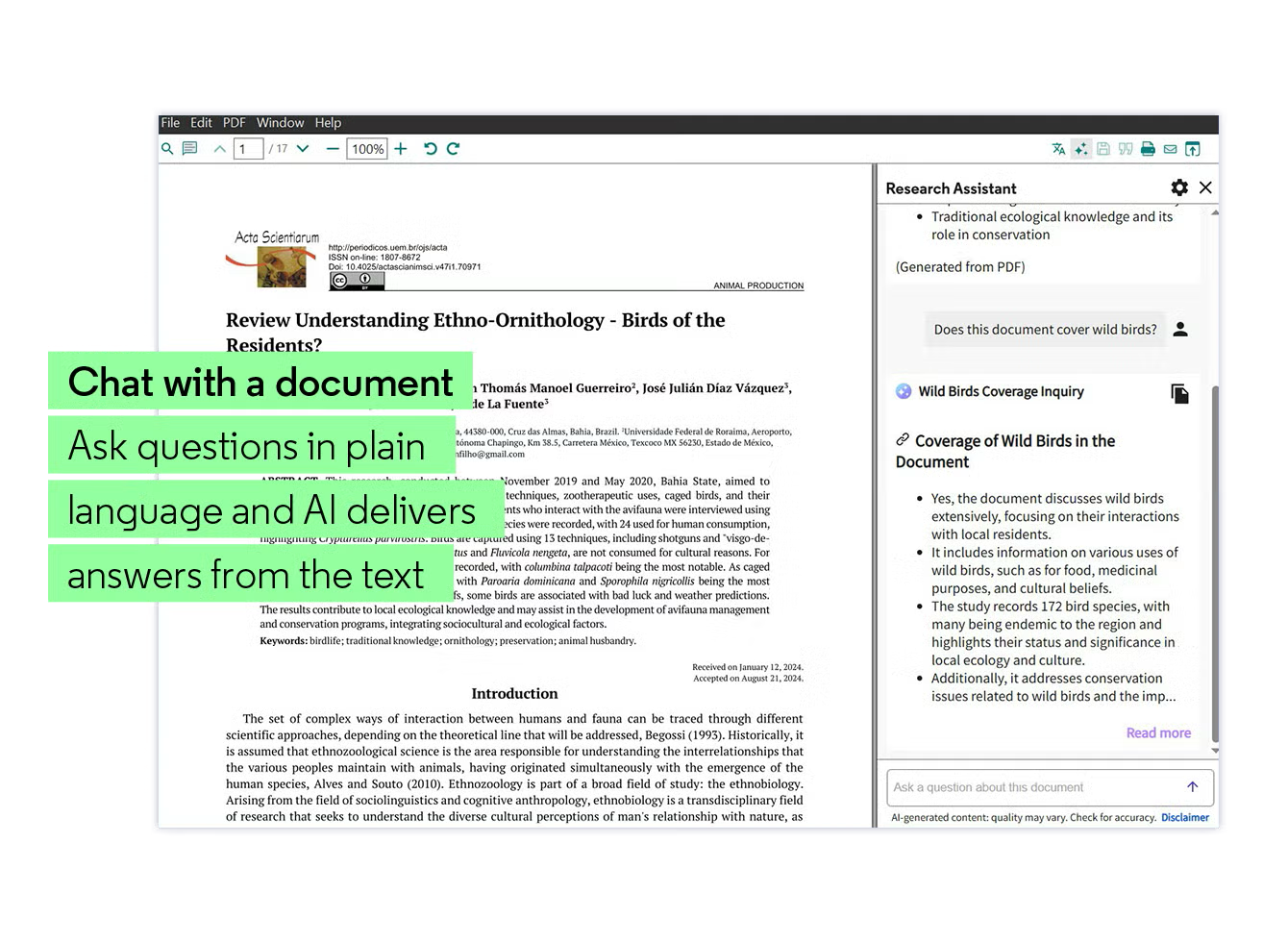1288x942 pixels.
Task: Open Research Assistant settings gear
Action: click(x=1179, y=188)
